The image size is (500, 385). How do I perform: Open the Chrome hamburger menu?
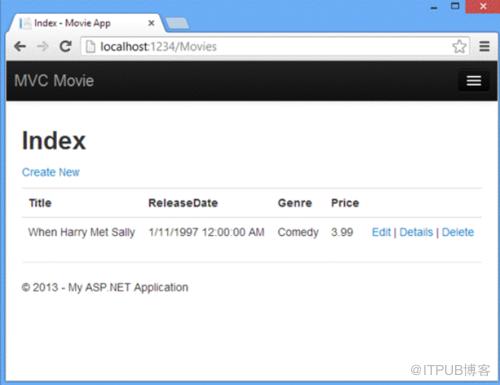[484, 46]
